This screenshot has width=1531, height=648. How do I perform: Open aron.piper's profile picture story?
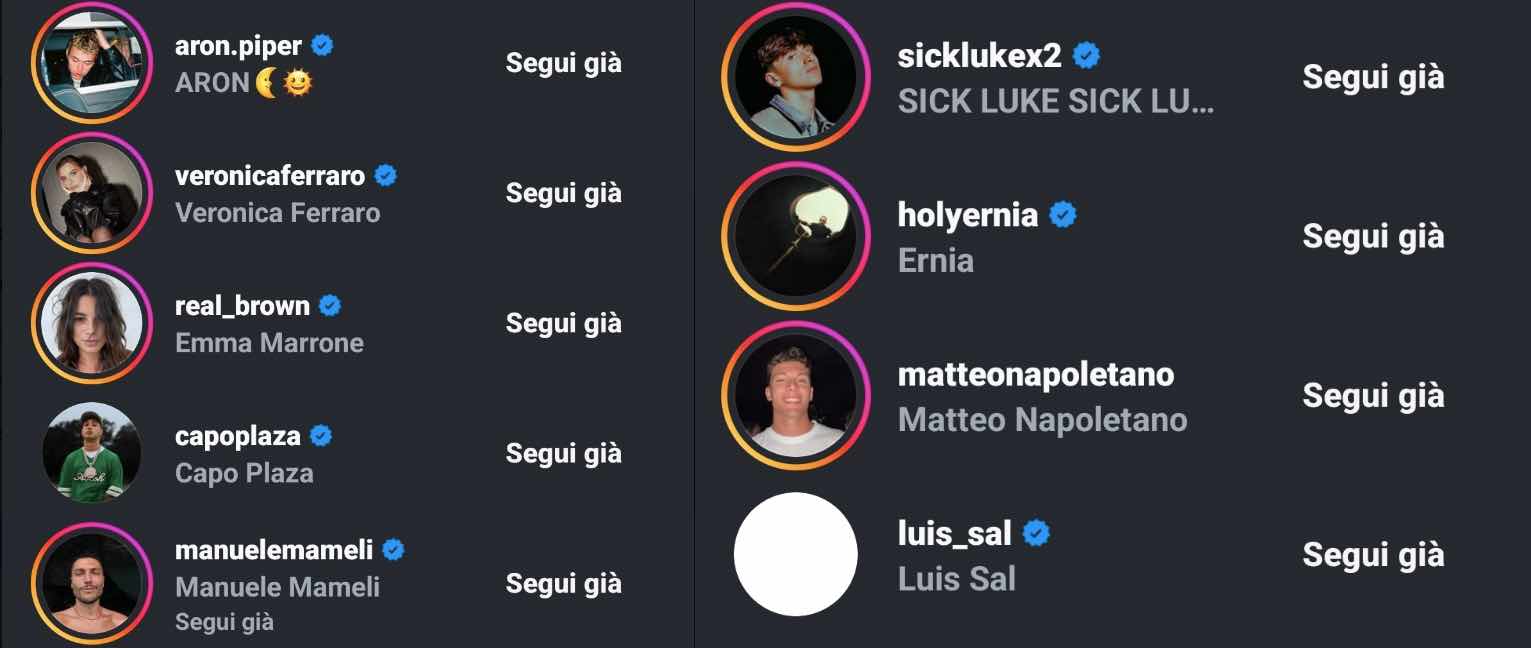tap(91, 62)
